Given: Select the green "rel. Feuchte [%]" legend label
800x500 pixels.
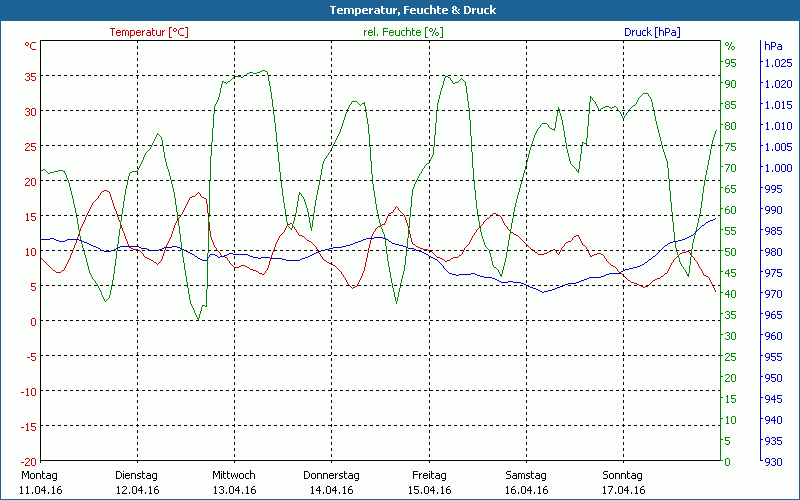Looking at the screenshot, I should pyautogui.click(x=403, y=32).
